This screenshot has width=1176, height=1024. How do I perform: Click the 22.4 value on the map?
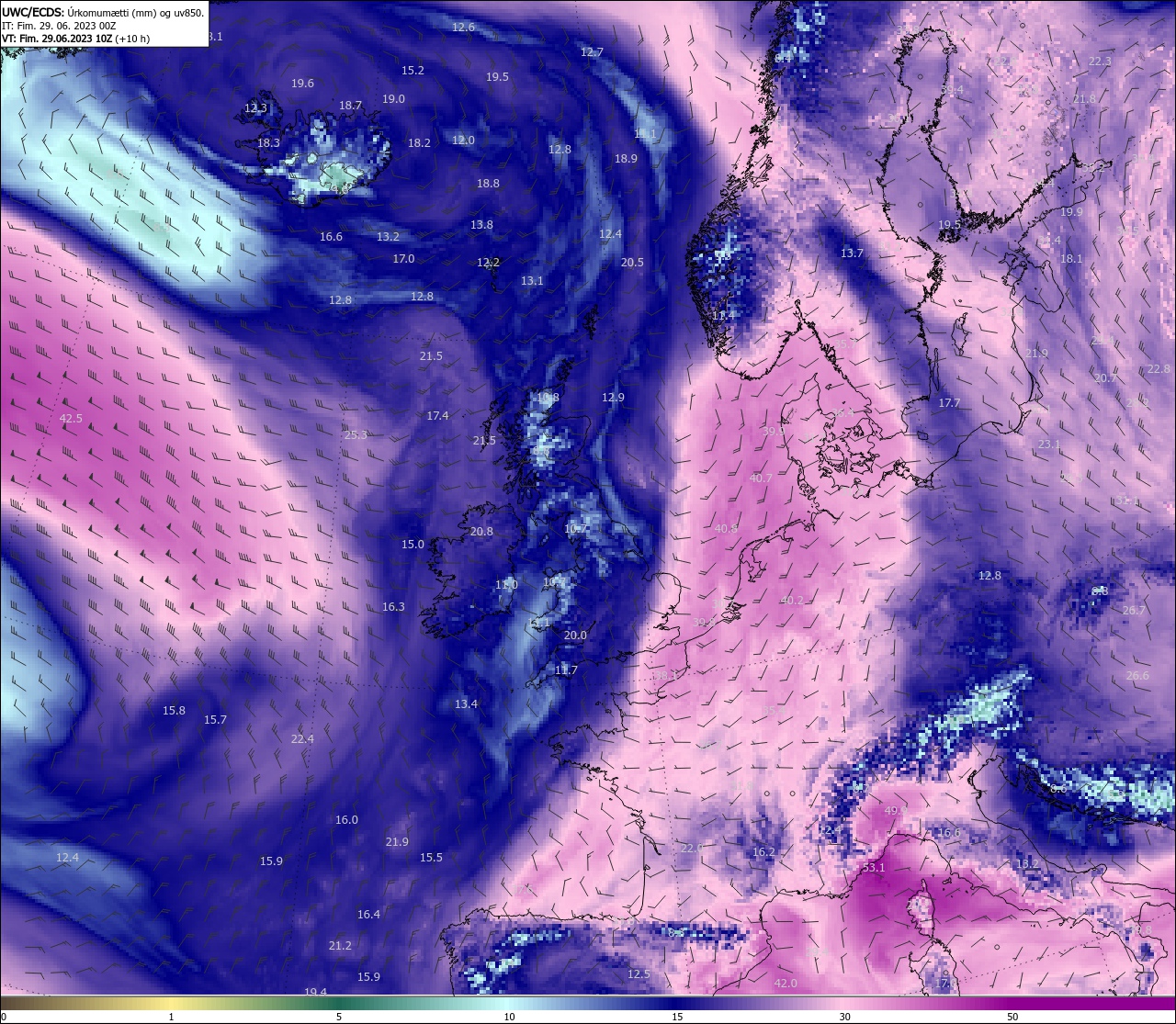(x=302, y=739)
